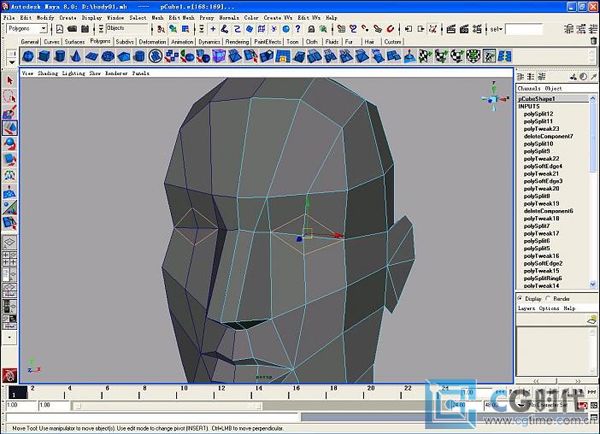The image size is (600, 434).
Task: Open the shelf menu arrow at left
Action: point(12,62)
